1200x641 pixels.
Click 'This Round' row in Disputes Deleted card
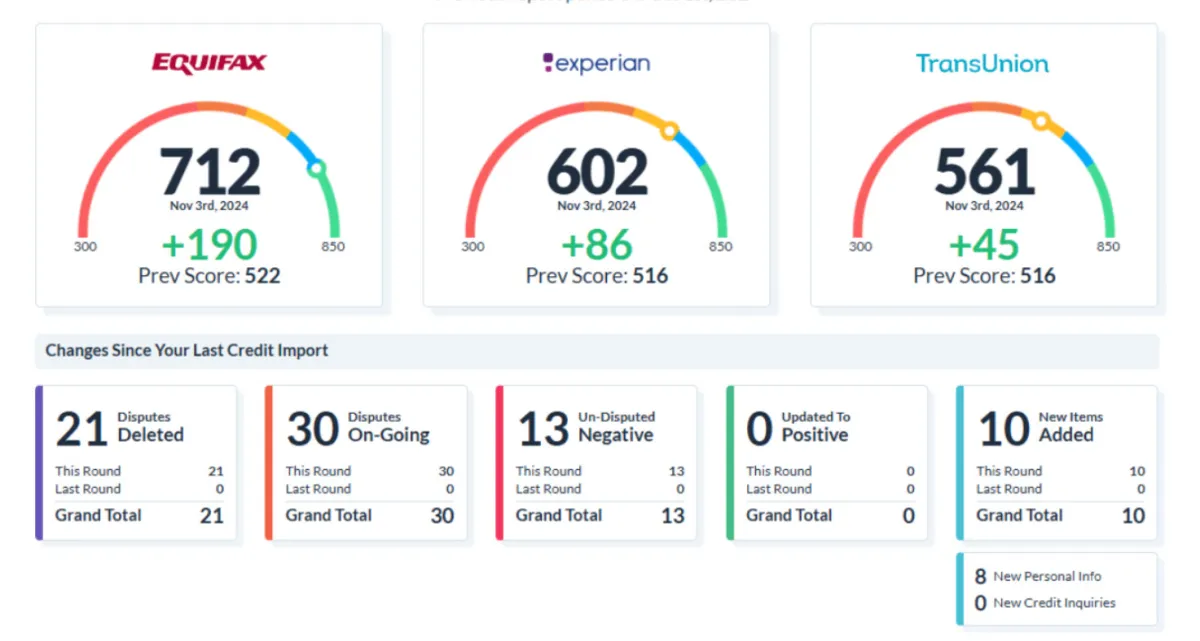click(x=139, y=471)
